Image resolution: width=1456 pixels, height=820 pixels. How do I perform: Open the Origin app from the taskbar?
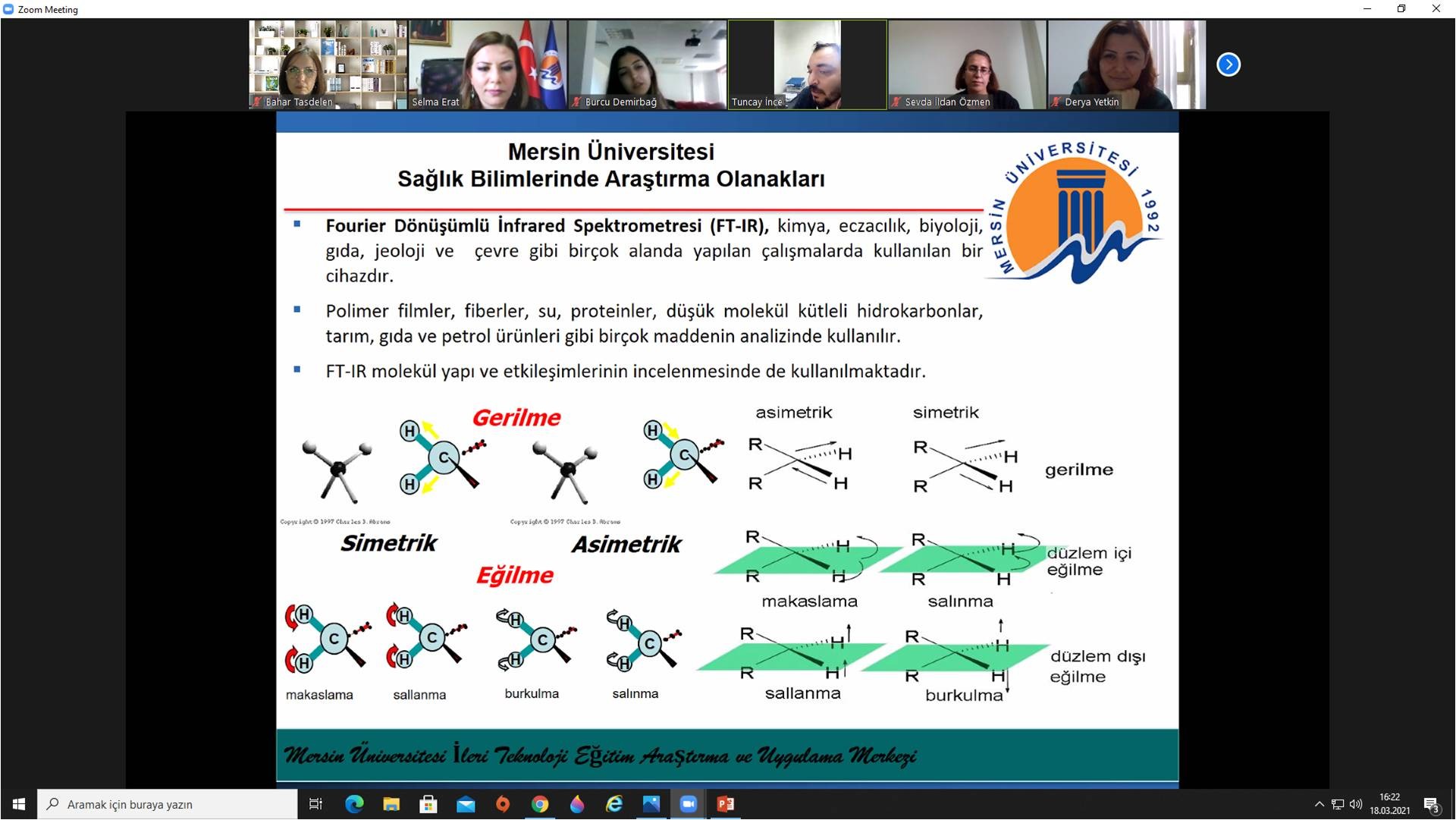pyautogui.click(x=503, y=804)
